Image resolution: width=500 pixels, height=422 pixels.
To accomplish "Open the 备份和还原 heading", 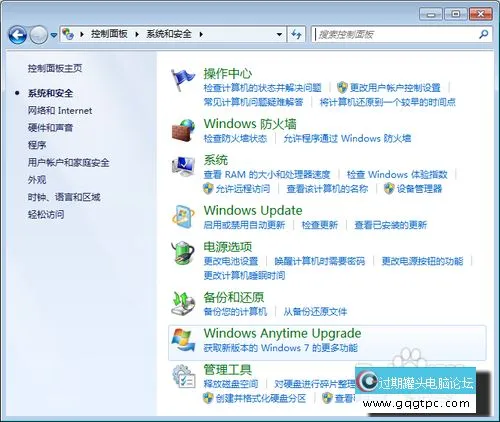I will pos(234,297).
